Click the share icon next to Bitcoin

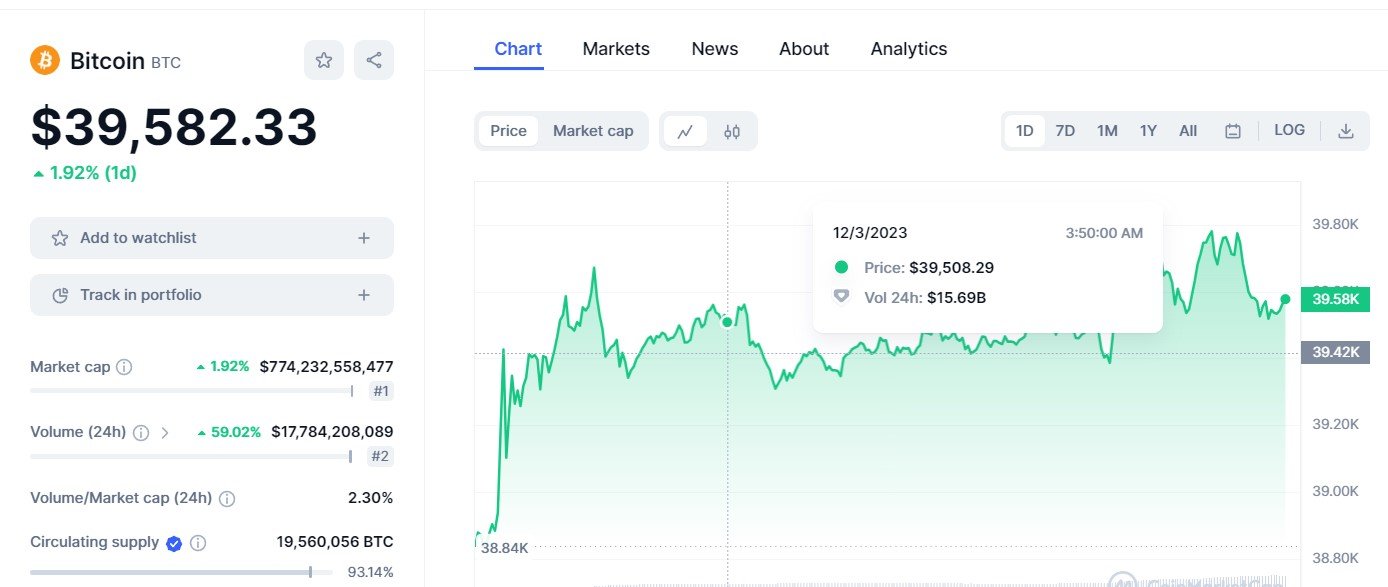tap(374, 60)
